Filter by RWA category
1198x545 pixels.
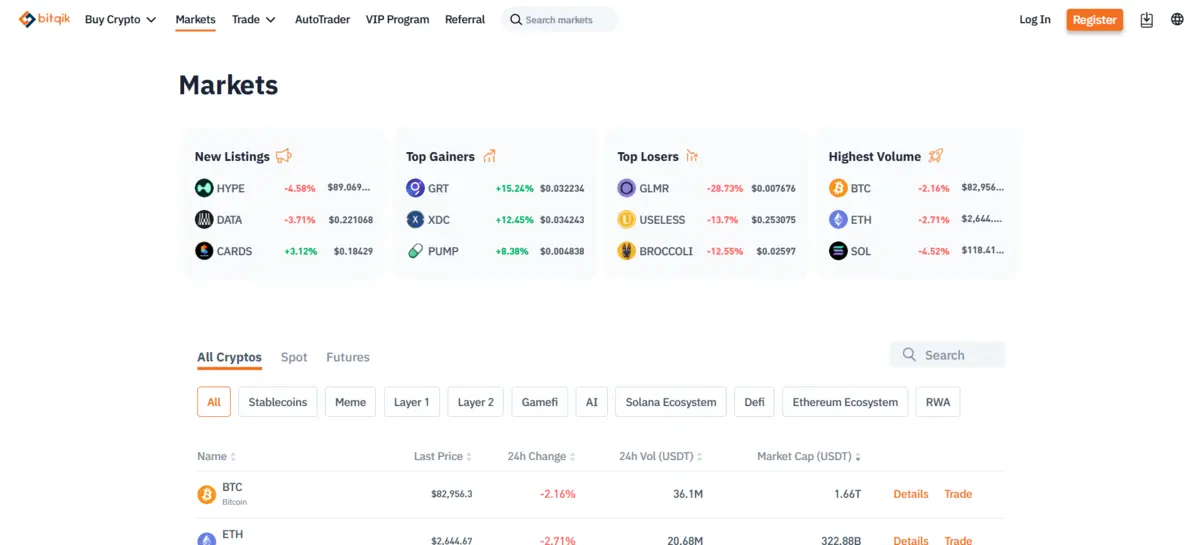point(938,402)
